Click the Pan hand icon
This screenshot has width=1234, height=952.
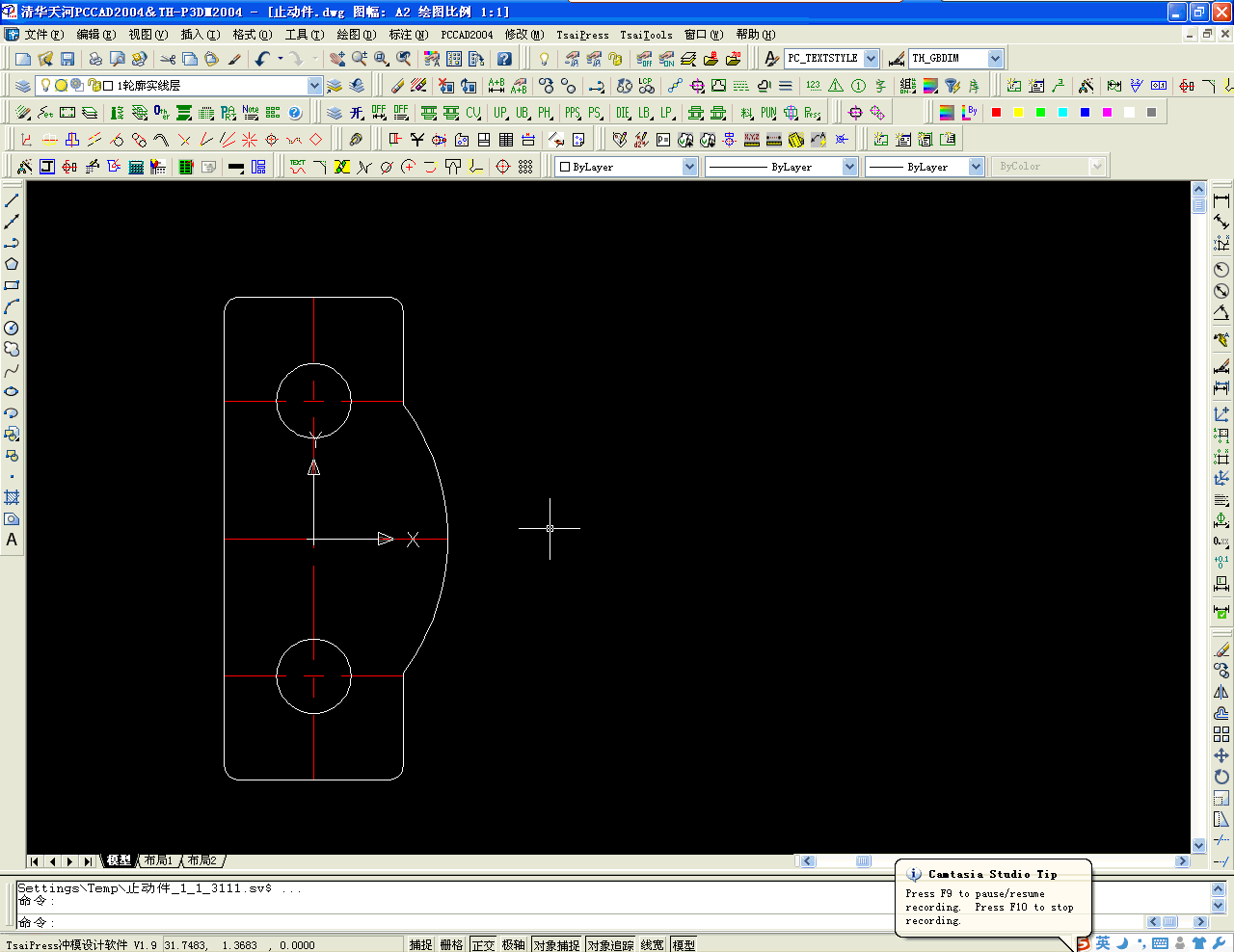point(336,59)
